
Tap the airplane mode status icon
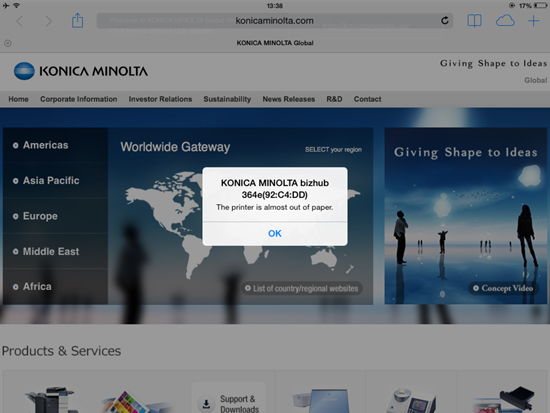pos(6,6)
